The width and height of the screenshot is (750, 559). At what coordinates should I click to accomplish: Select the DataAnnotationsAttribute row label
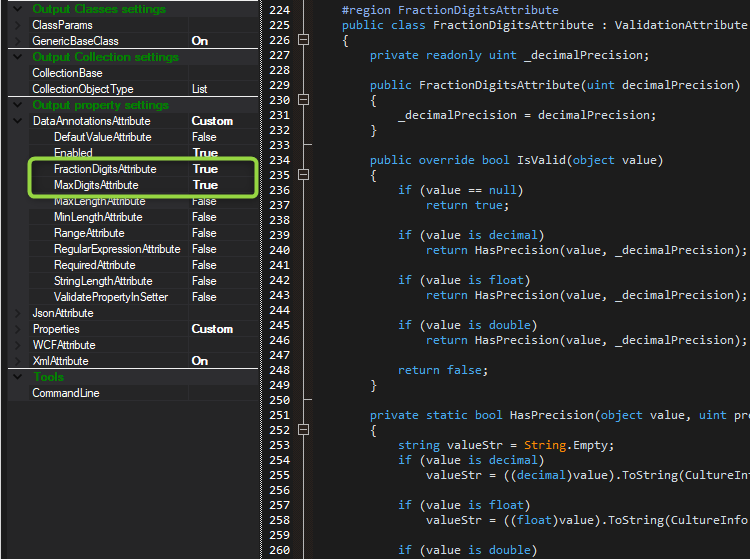point(91,121)
